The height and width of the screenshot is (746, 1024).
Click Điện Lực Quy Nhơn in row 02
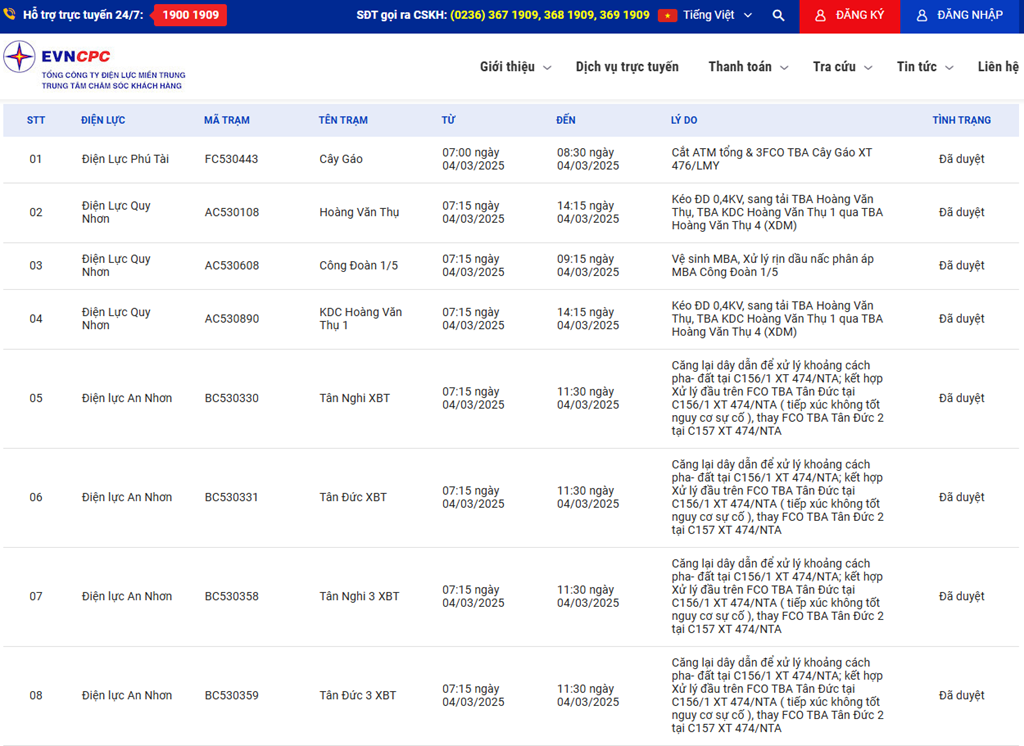(116, 212)
